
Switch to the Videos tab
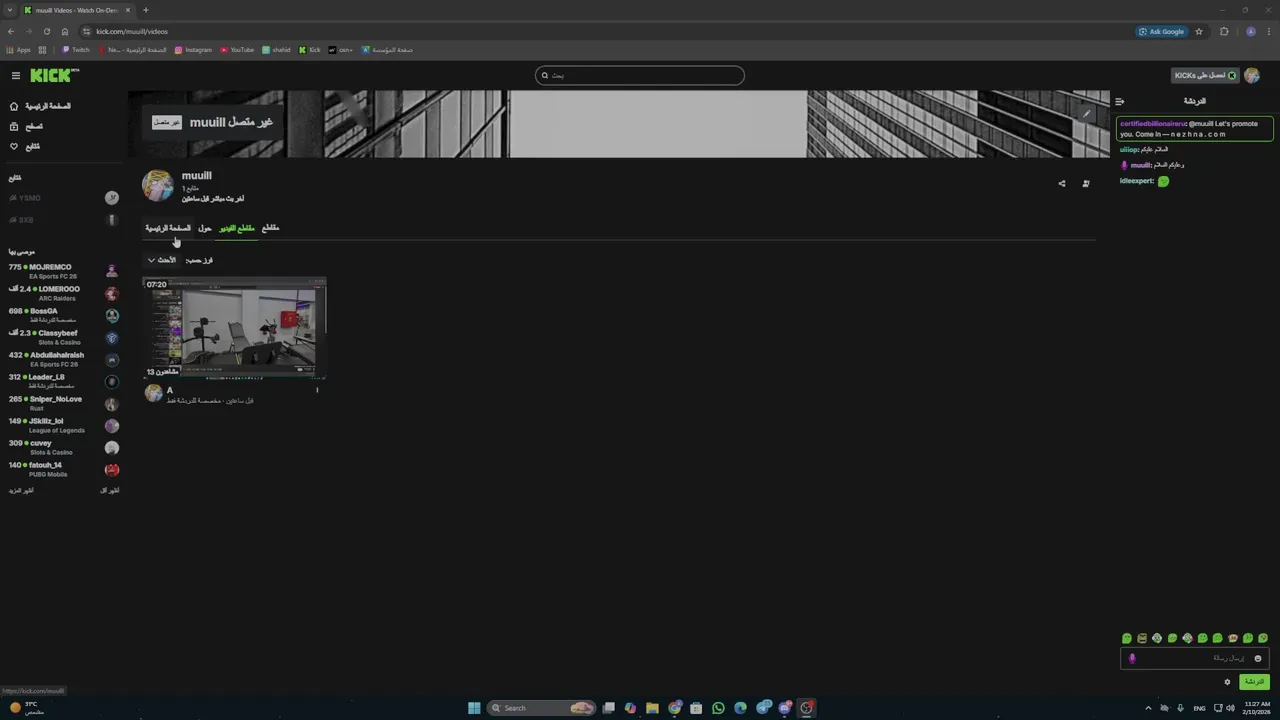click(237, 228)
